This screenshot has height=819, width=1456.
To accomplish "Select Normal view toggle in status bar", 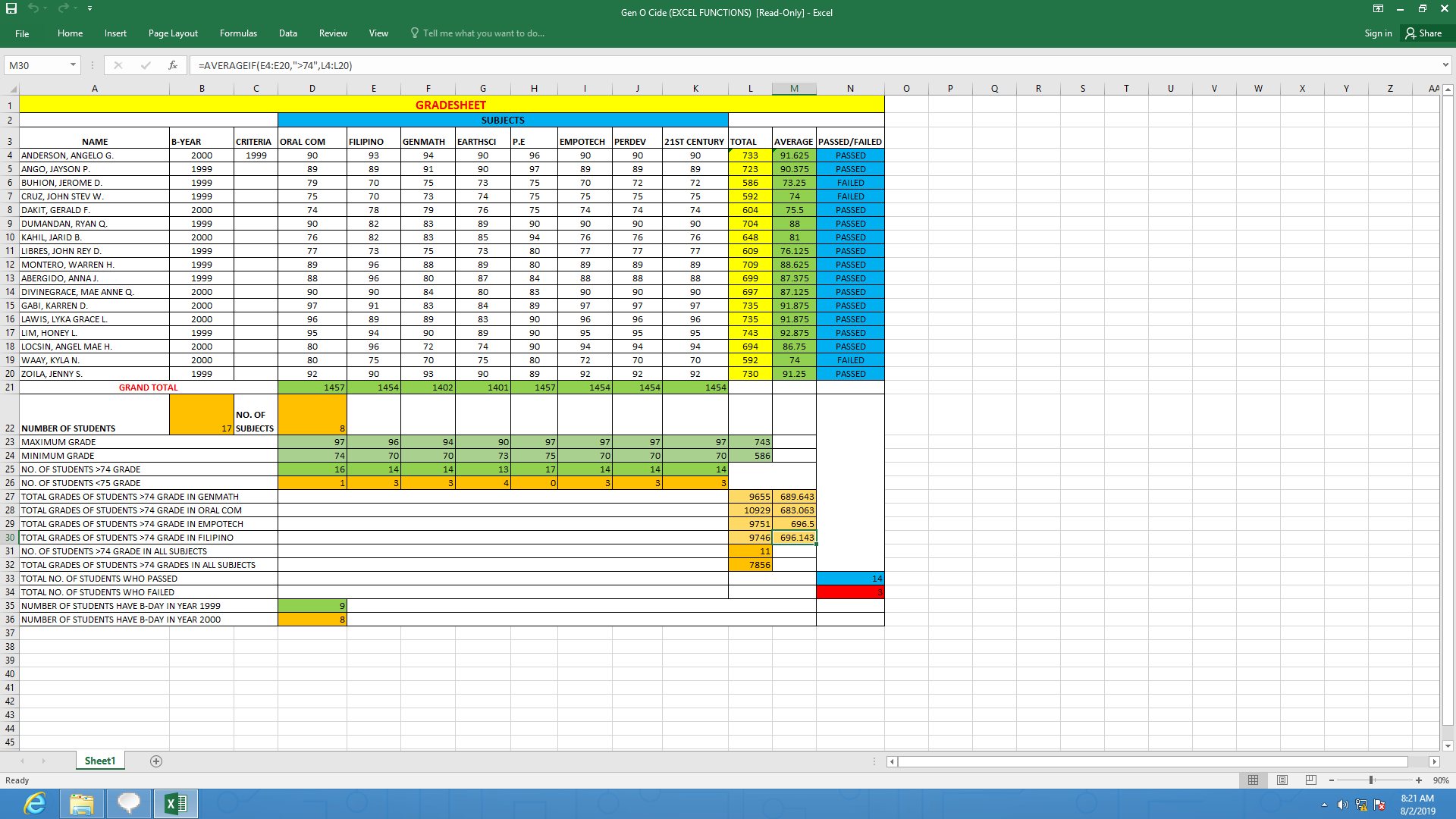I will (1253, 780).
